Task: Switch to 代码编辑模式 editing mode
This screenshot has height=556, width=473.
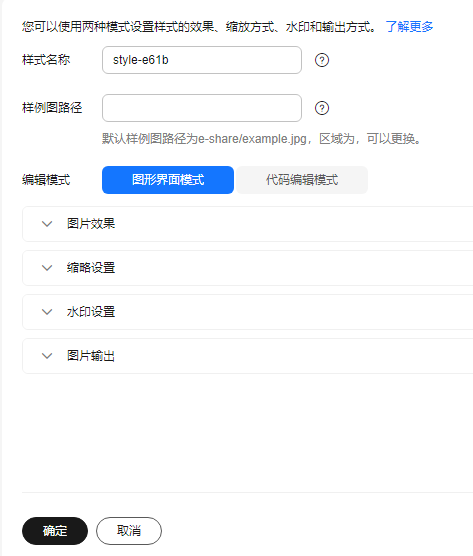Action: click(x=302, y=180)
